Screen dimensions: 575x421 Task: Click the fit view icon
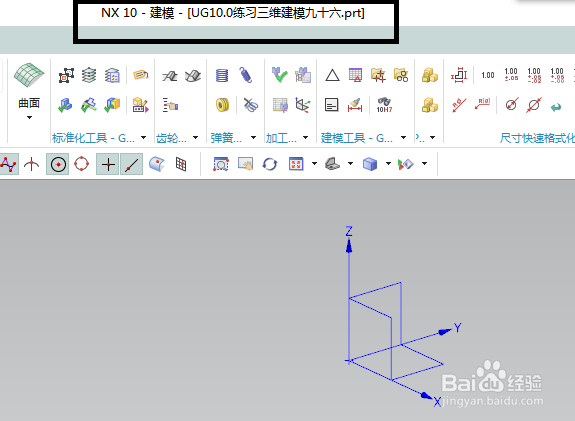(296, 164)
